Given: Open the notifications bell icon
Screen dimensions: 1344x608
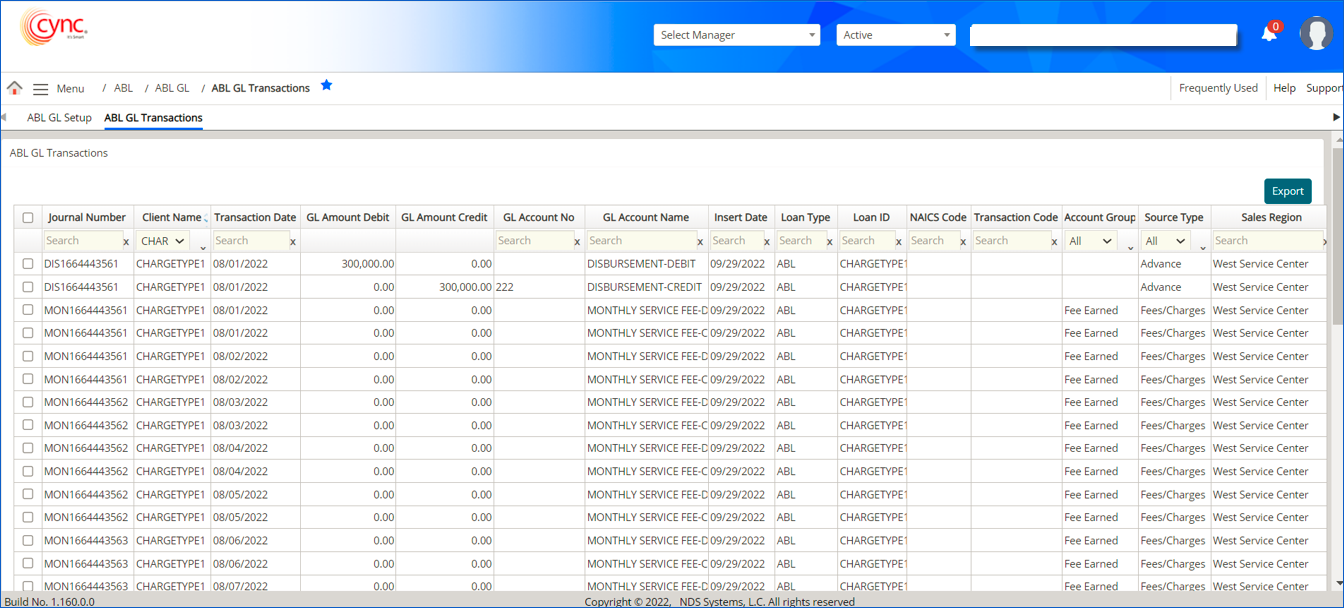Looking at the screenshot, I should (x=1269, y=34).
